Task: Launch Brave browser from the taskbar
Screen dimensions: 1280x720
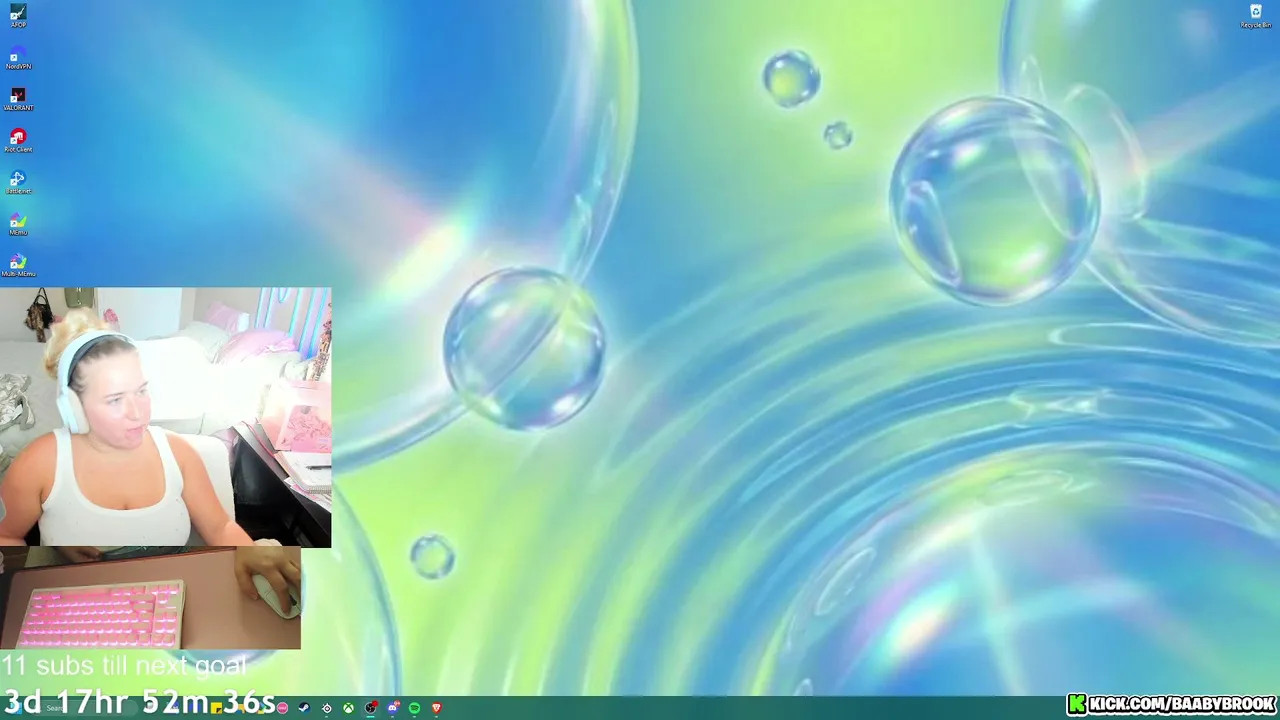Action: tap(436, 708)
